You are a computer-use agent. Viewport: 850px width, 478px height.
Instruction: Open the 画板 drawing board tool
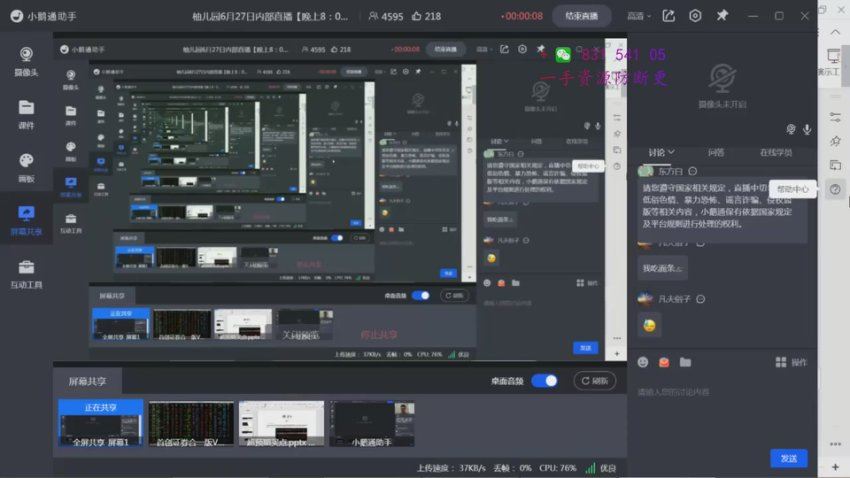[x=26, y=167]
